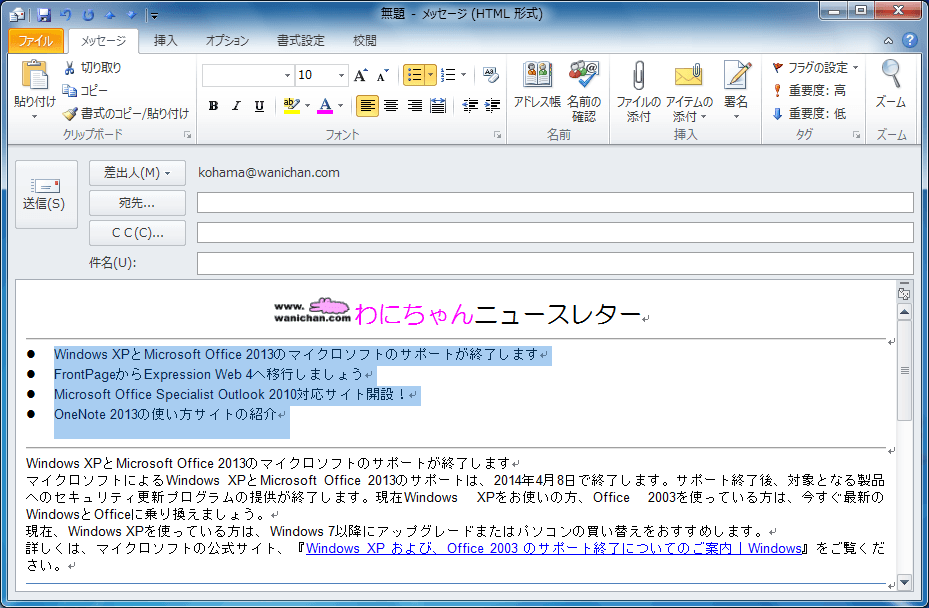Screen dimensions: 929x608
Task: Open Zoom (ズーム) tool
Action: [890, 84]
